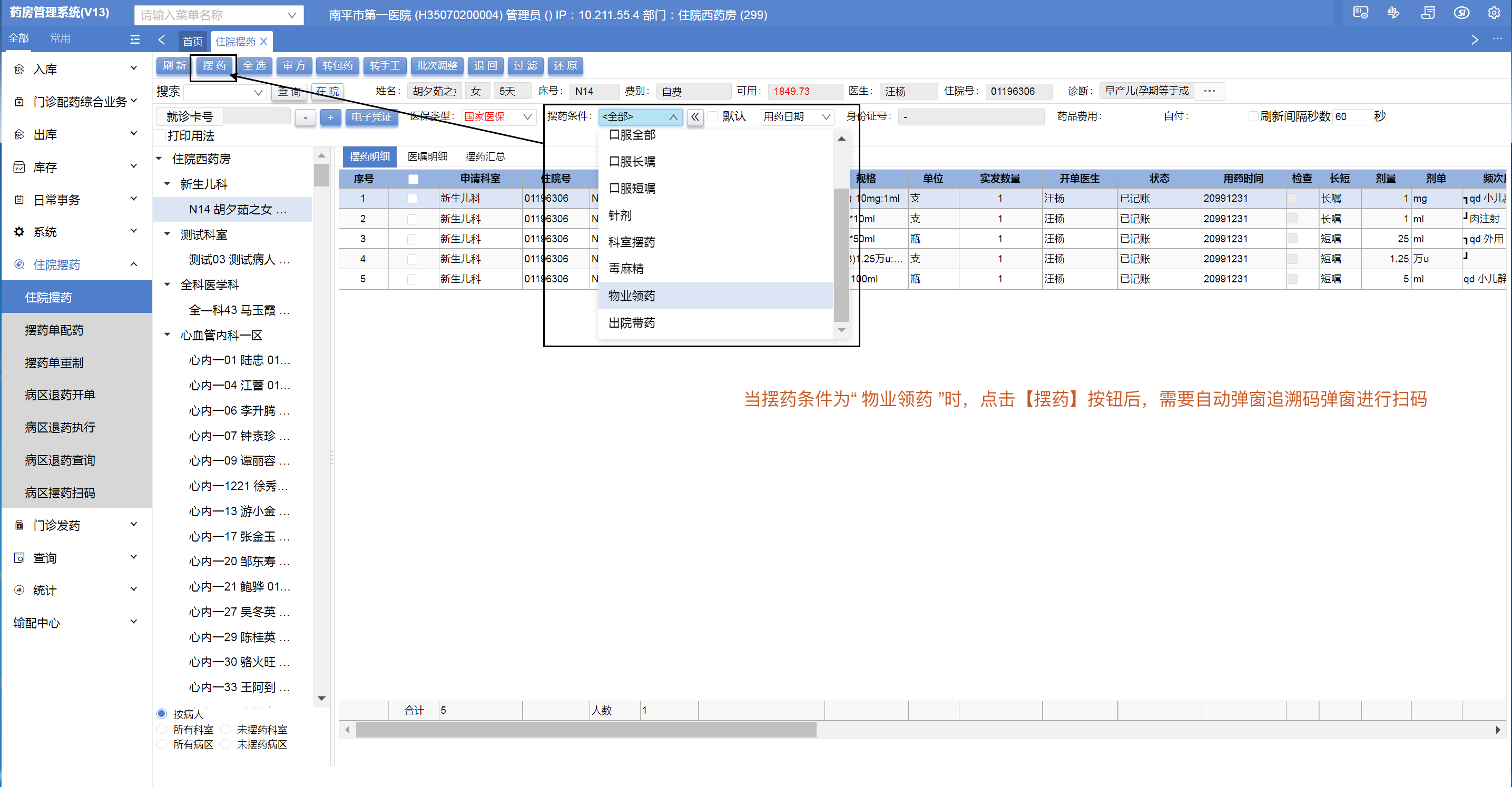Screen dimensions: 1512x787
Task: Click the left tab navigation arrow
Action: click(x=162, y=40)
